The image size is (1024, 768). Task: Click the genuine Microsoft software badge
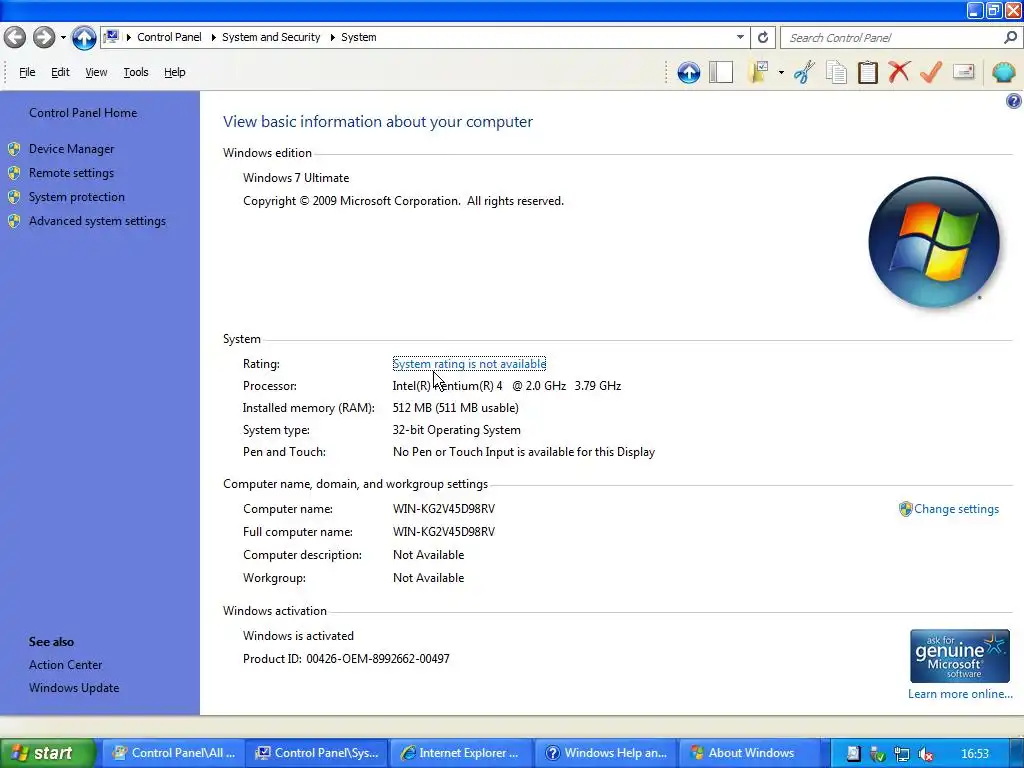pos(959,656)
